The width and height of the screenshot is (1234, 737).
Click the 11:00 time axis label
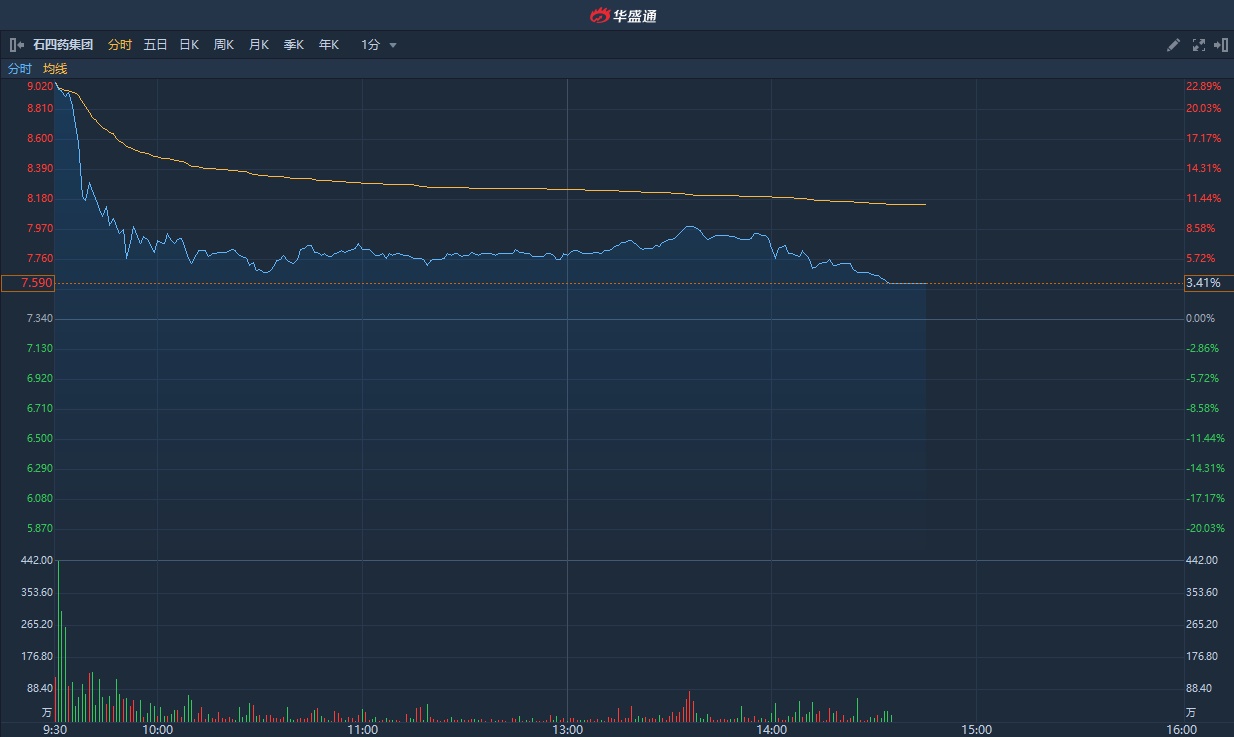pyautogui.click(x=362, y=730)
